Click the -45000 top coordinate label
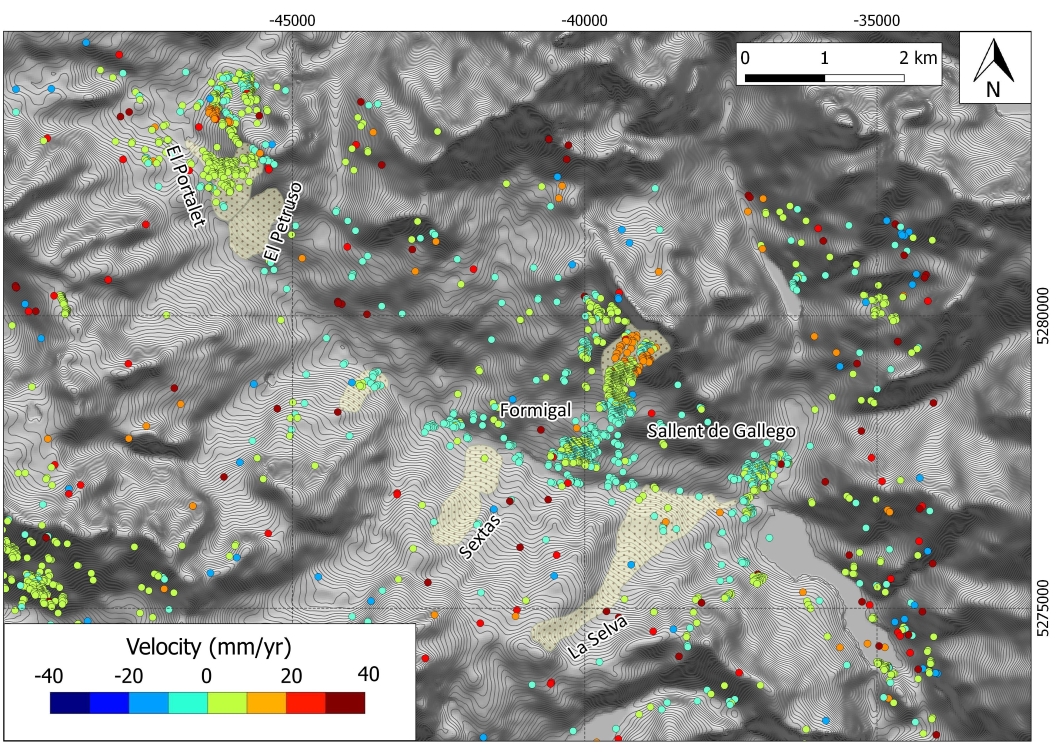The height and width of the screenshot is (752, 1063). click(x=292, y=18)
